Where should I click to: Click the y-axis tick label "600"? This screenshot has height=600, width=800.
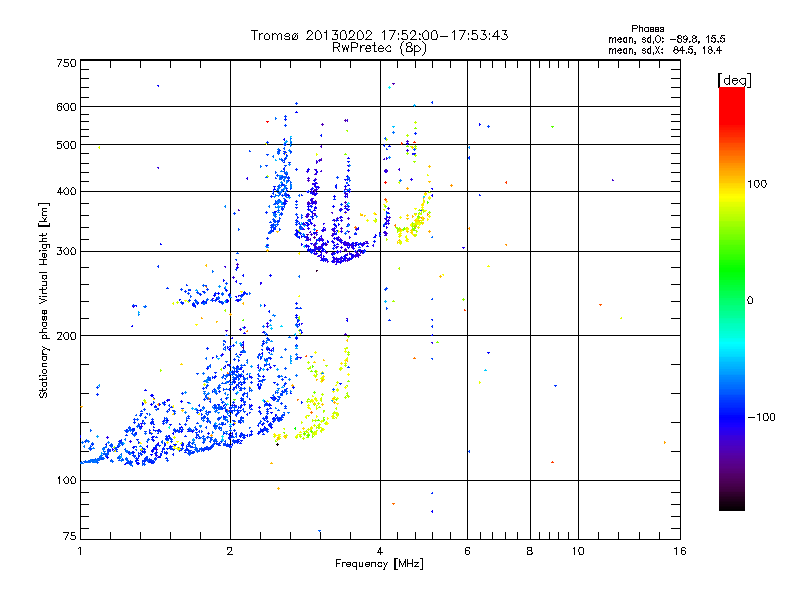click(66, 107)
